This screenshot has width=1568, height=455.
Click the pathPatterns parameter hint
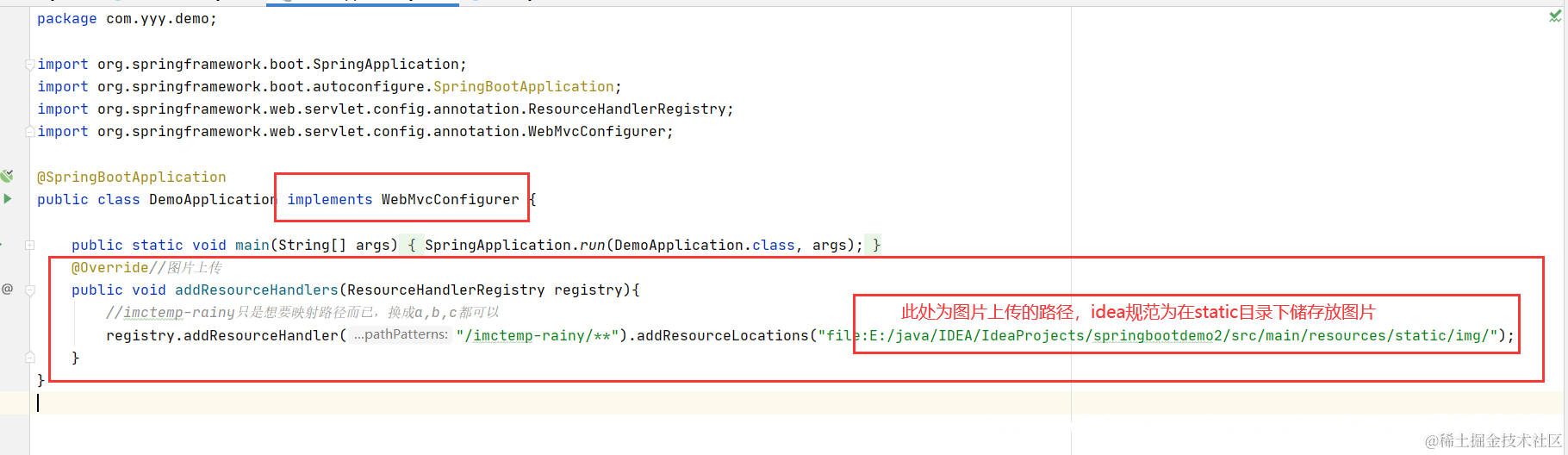click(401, 334)
